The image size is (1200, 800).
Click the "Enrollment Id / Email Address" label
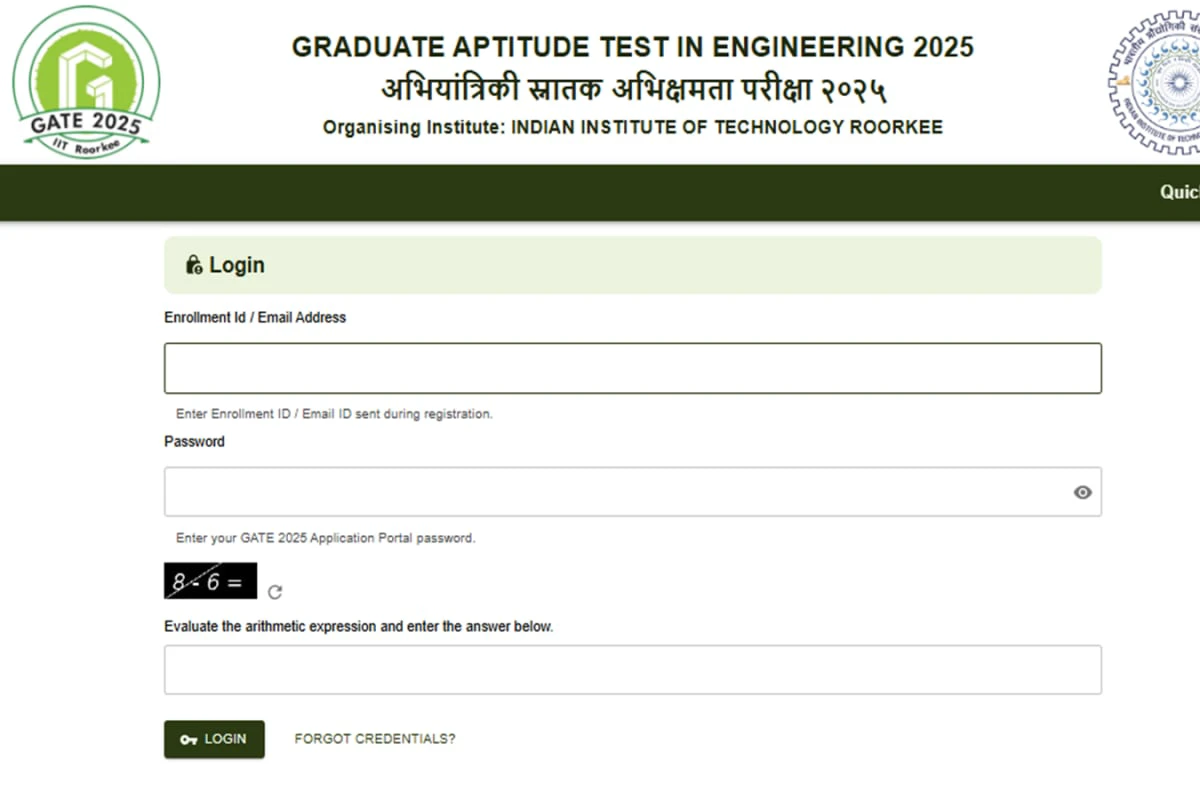point(255,318)
